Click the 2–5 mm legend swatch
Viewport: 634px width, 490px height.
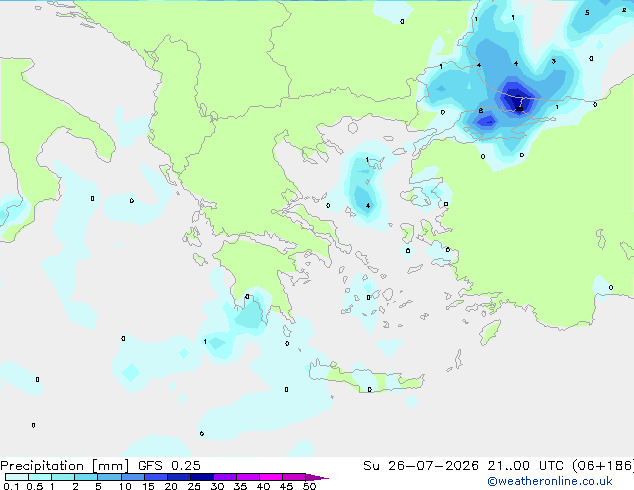coord(86,477)
